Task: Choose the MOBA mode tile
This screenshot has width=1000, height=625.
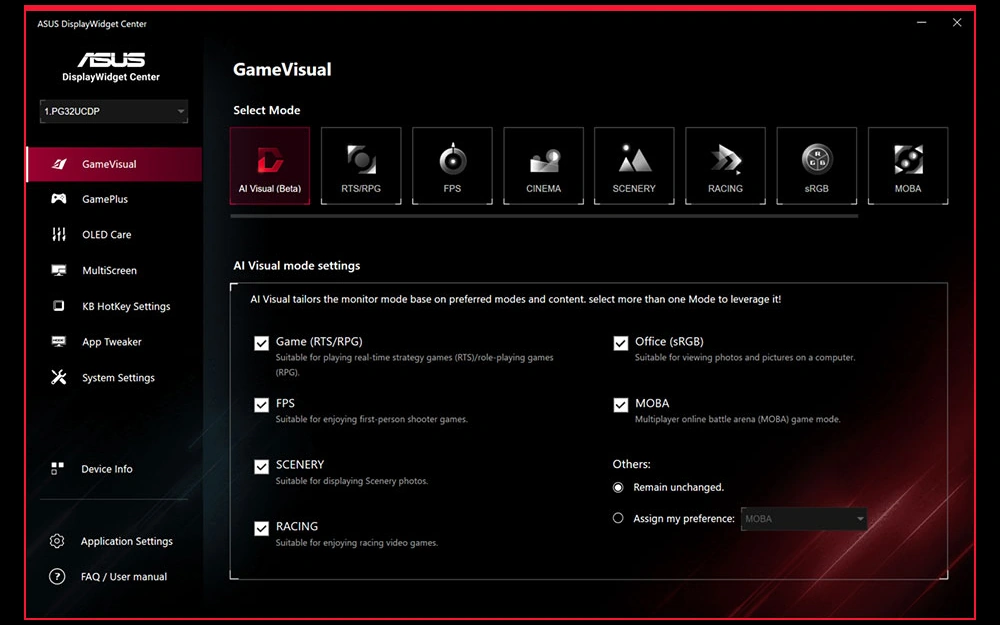Action: click(x=908, y=166)
